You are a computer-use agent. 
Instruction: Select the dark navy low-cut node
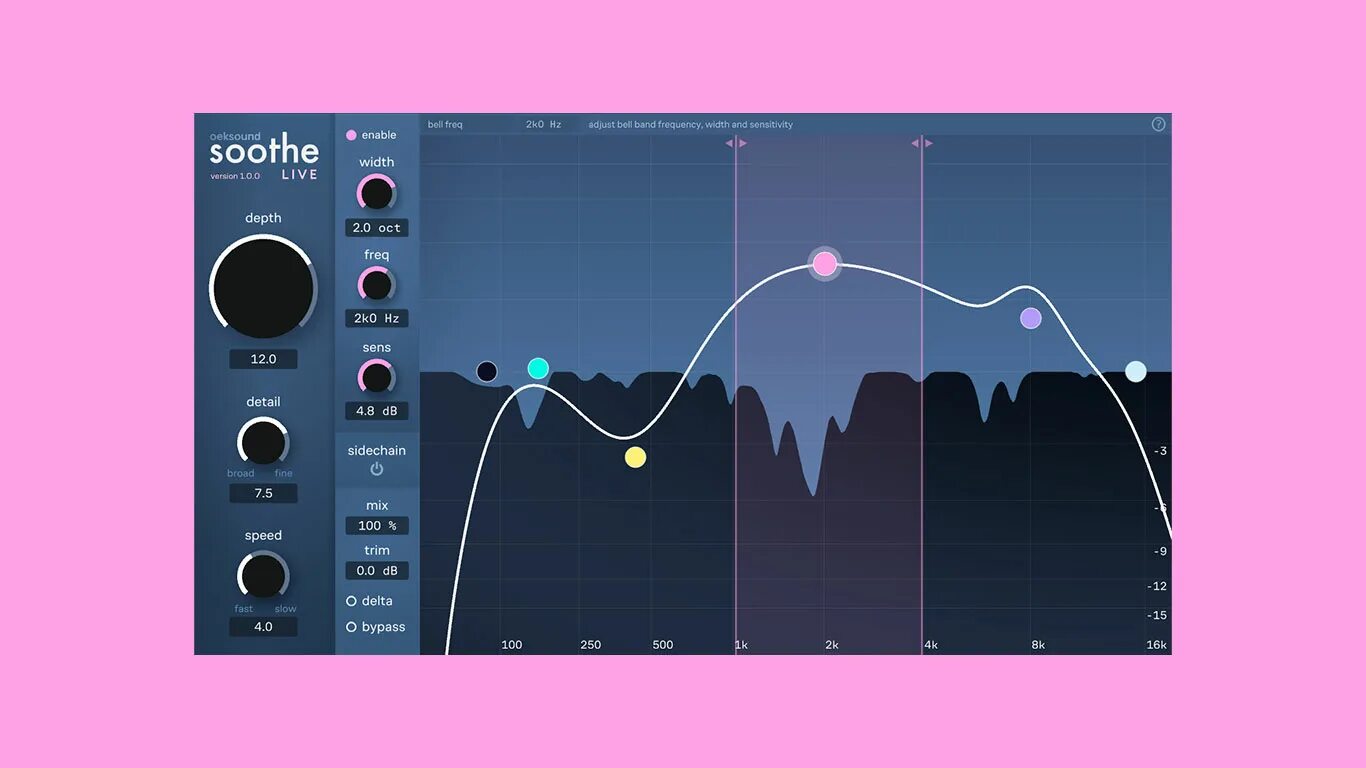click(487, 372)
